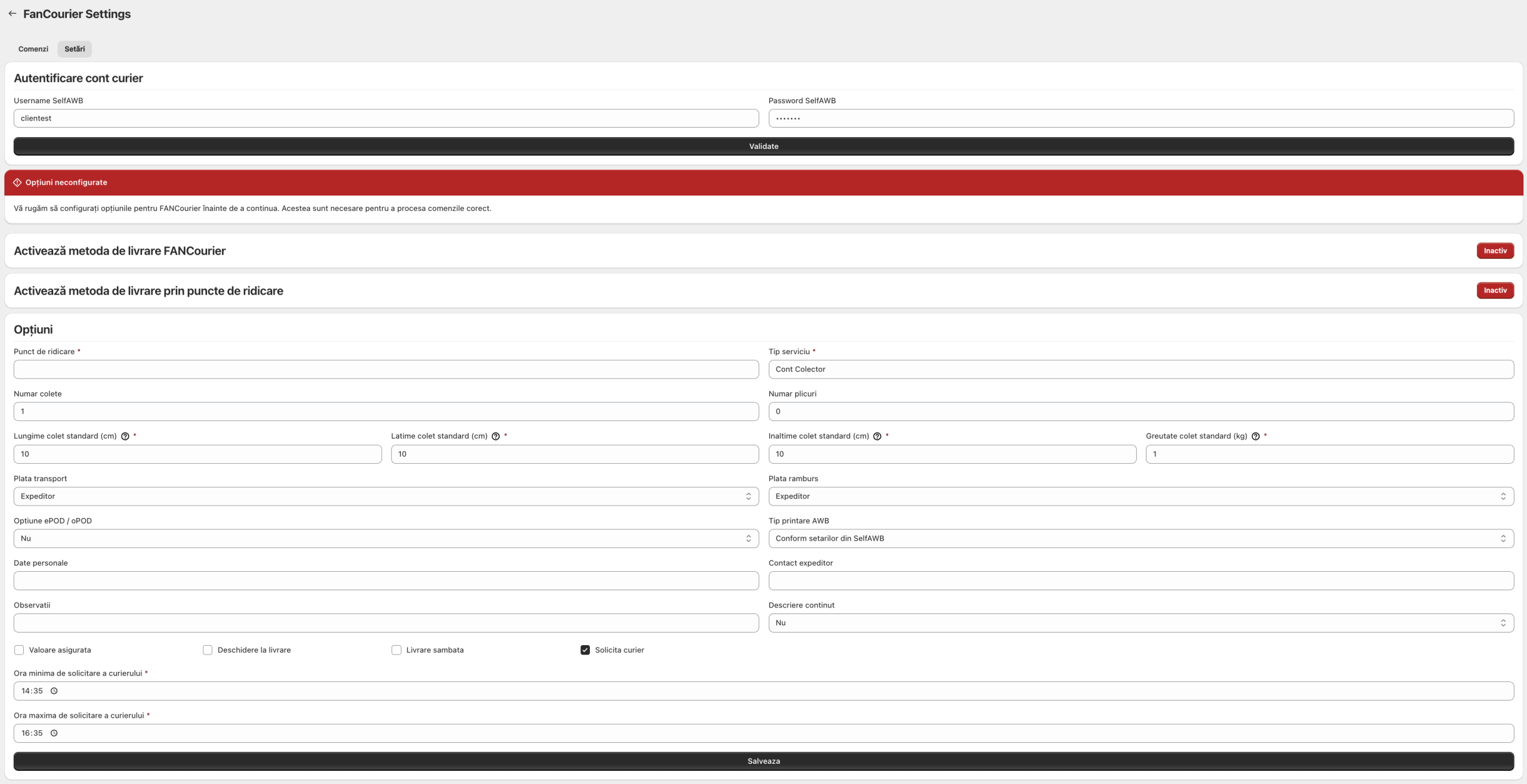This screenshot has height=784, width=1527.
Task: Click Punct de ridicare input field
Action: point(386,369)
